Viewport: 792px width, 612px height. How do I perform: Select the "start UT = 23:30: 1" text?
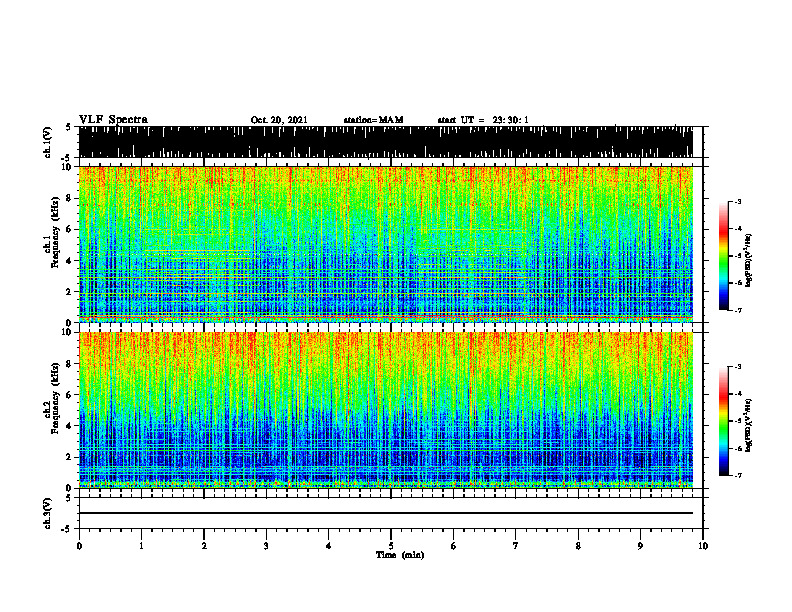(483, 120)
